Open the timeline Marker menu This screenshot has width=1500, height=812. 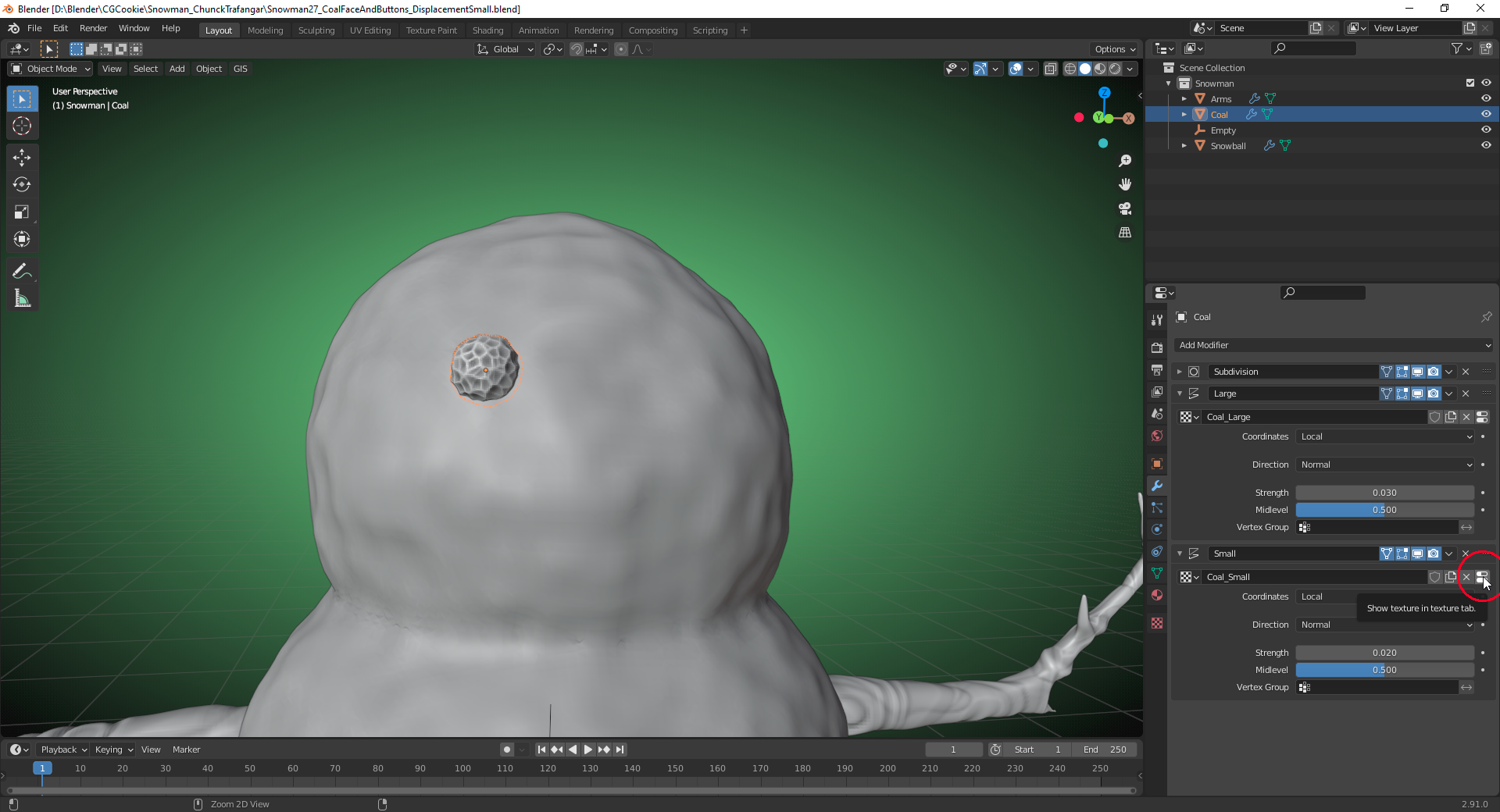[x=186, y=750]
